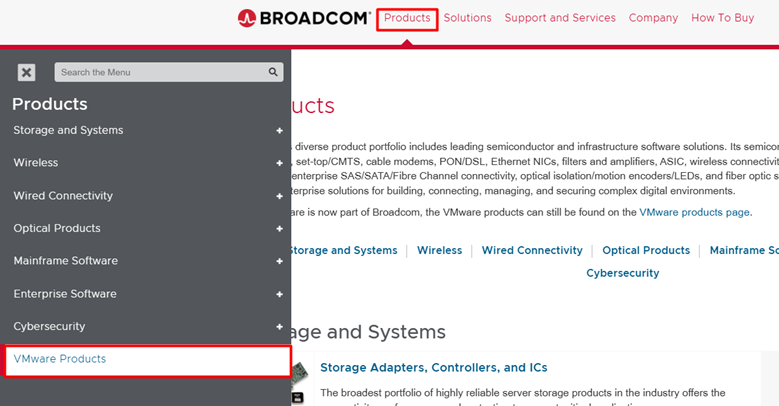Open the Company menu

point(653,18)
